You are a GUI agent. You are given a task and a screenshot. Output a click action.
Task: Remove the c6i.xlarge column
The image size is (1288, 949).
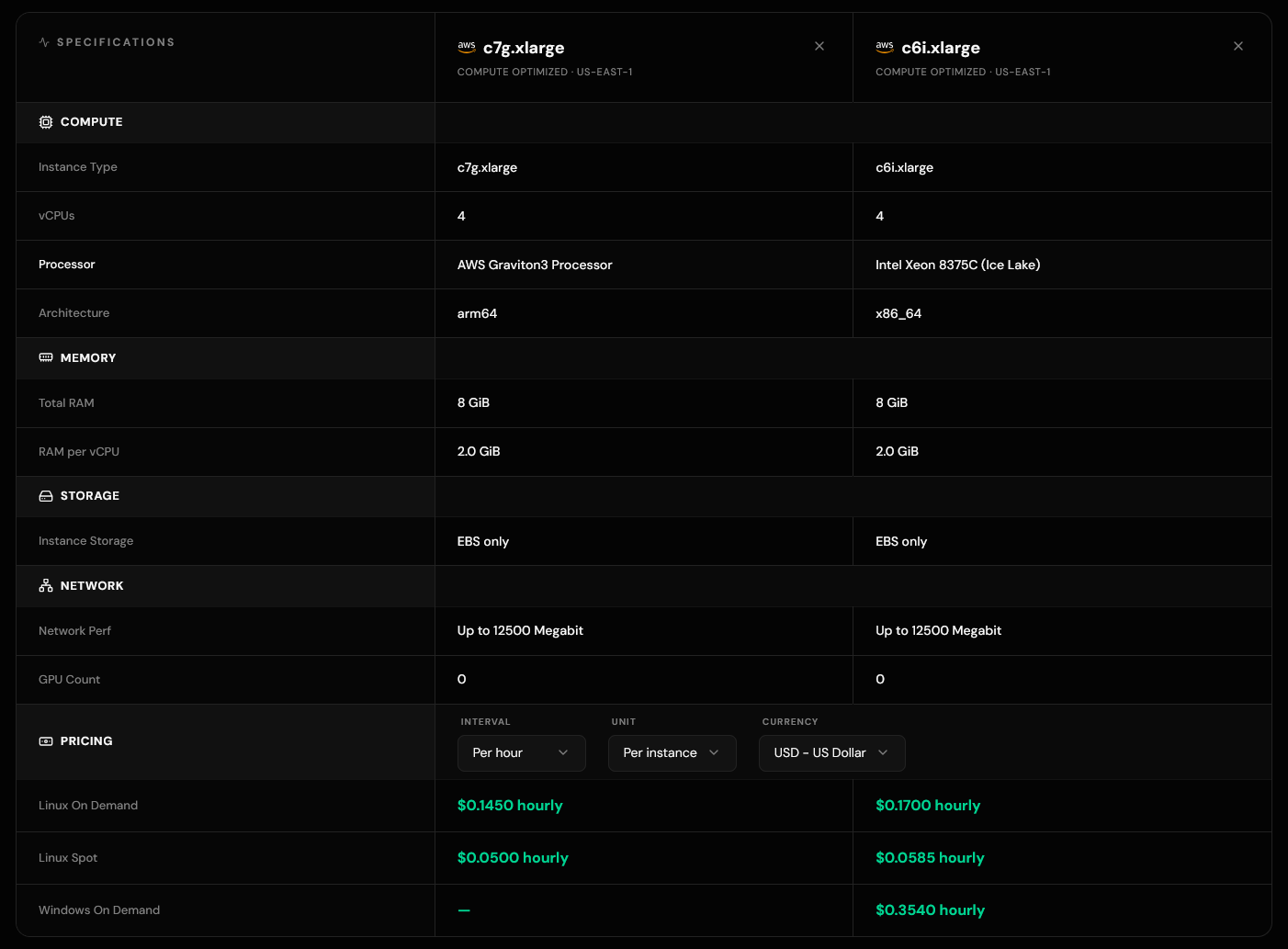1237,45
